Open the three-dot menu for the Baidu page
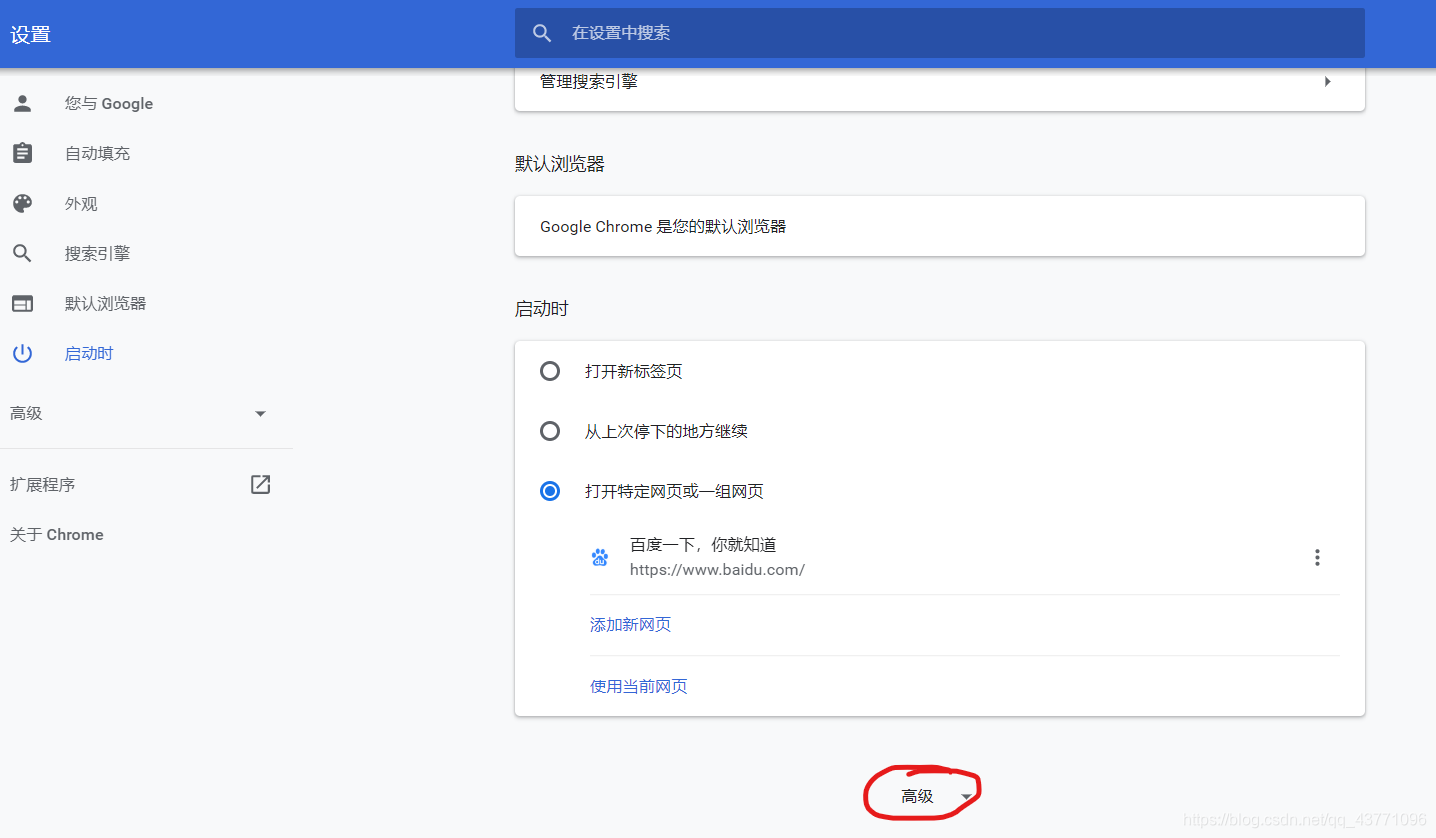Viewport: 1436px width, 838px height. [x=1317, y=557]
